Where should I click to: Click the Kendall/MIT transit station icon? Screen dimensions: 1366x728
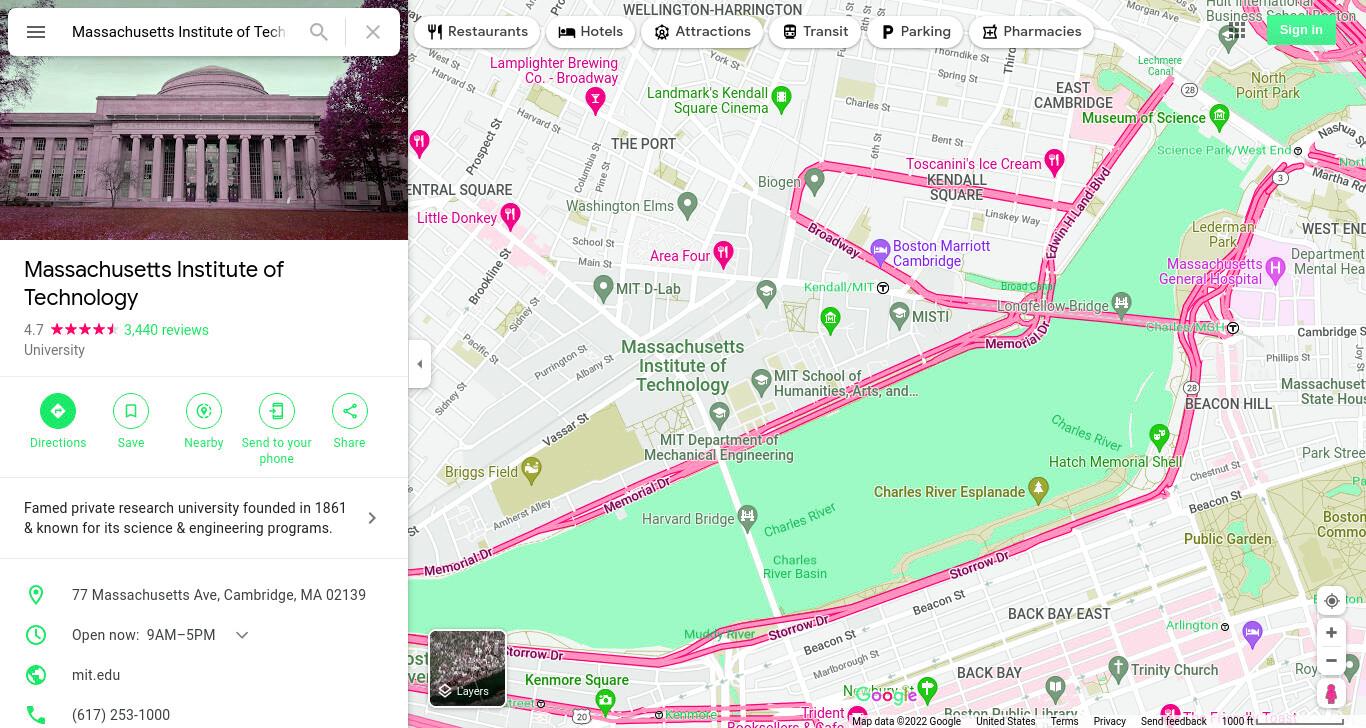click(883, 288)
